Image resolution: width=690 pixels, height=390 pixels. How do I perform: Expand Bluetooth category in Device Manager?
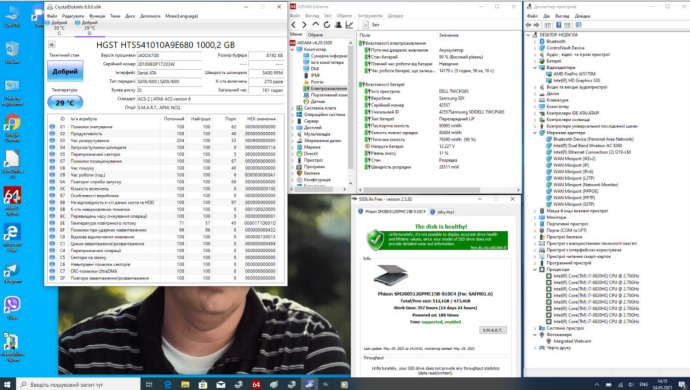click(536, 41)
